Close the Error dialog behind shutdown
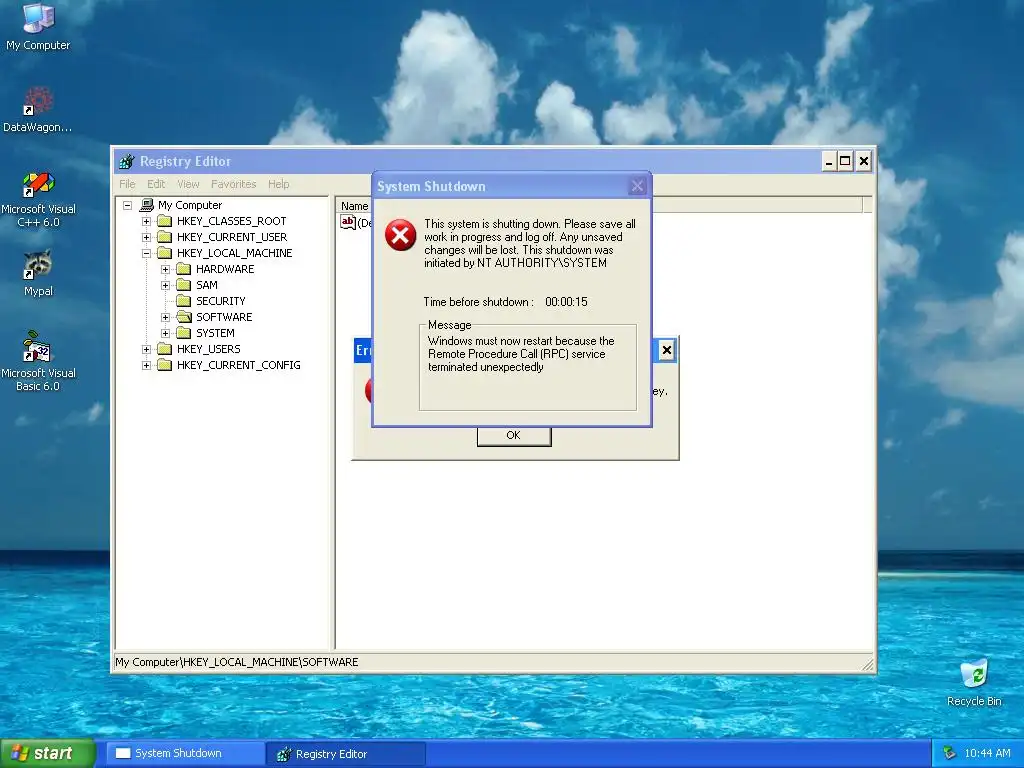This screenshot has width=1024, height=768. coord(666,350)
